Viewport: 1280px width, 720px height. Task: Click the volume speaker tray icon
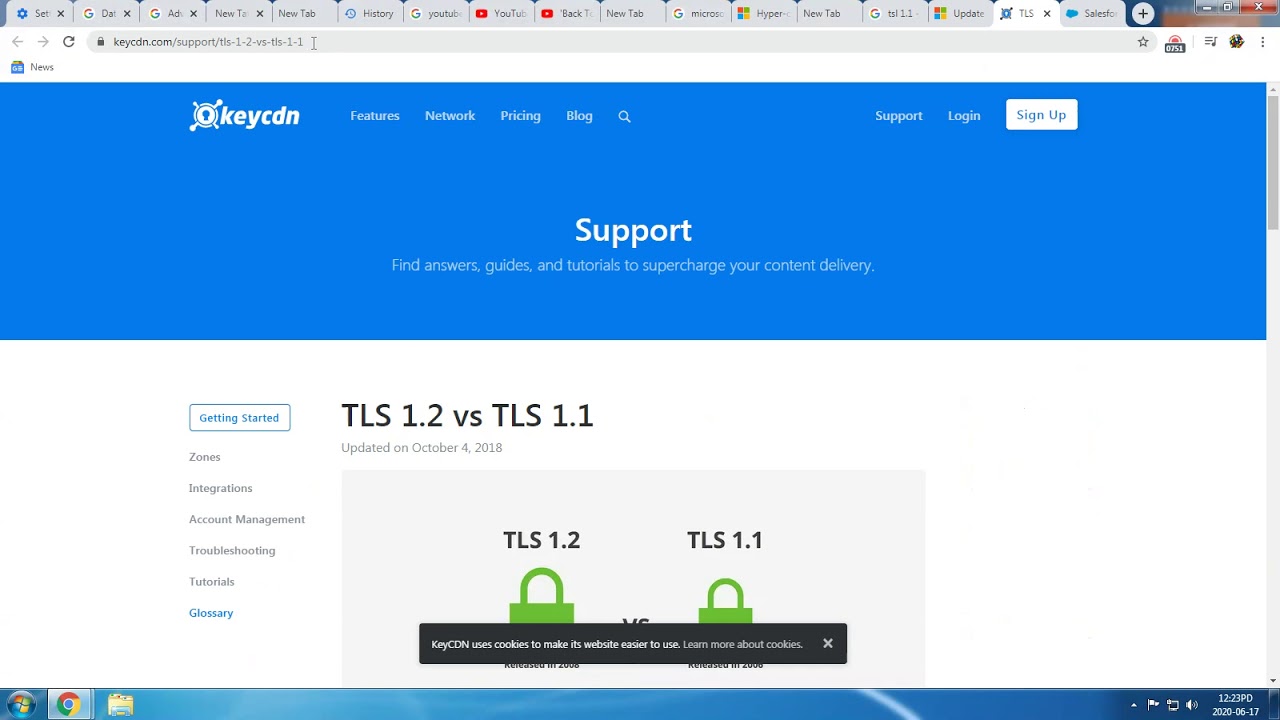tap(1192, 704)
